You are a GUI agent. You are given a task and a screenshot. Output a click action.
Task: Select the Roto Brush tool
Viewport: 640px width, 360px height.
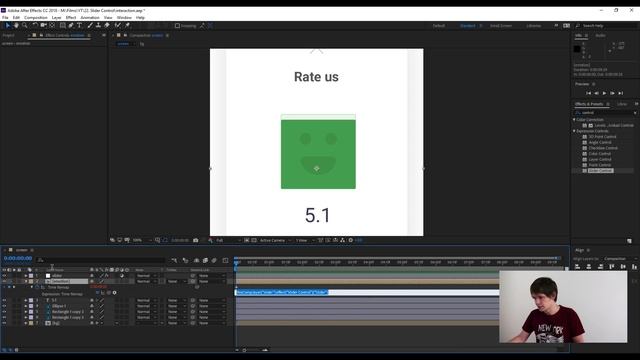[x=118, y=25]
